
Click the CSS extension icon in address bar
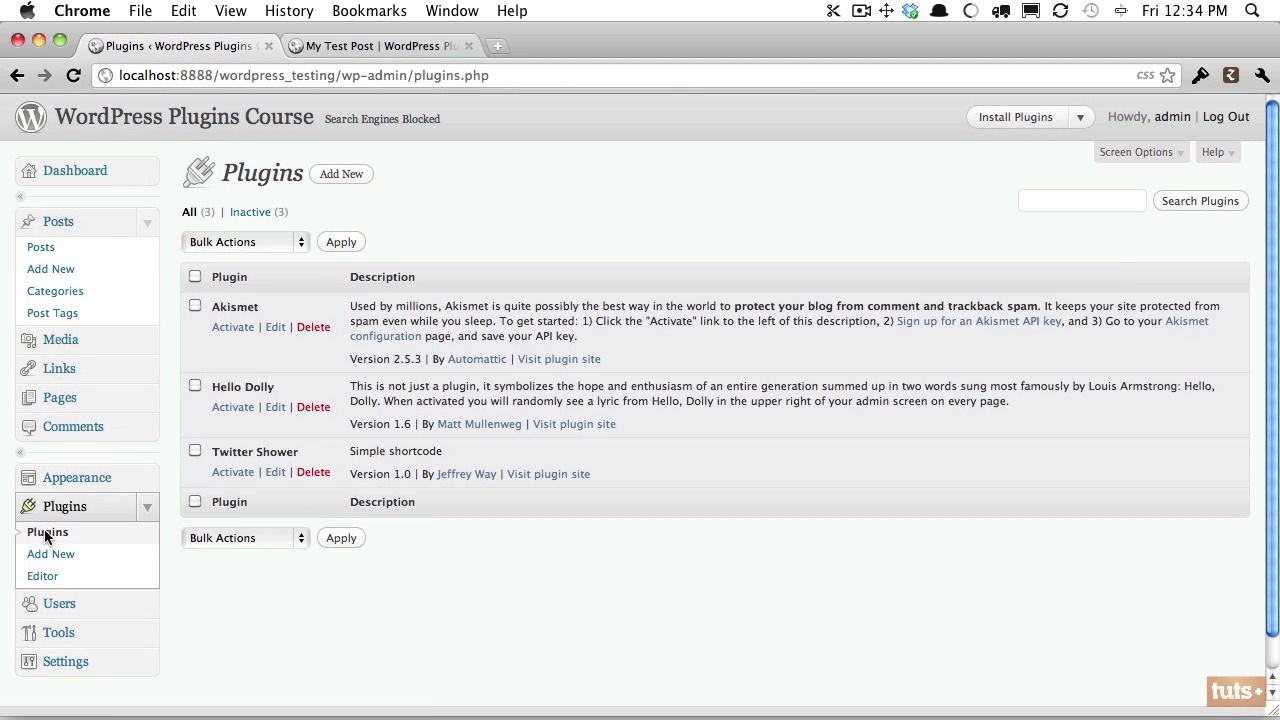[x=1145, y=75]
